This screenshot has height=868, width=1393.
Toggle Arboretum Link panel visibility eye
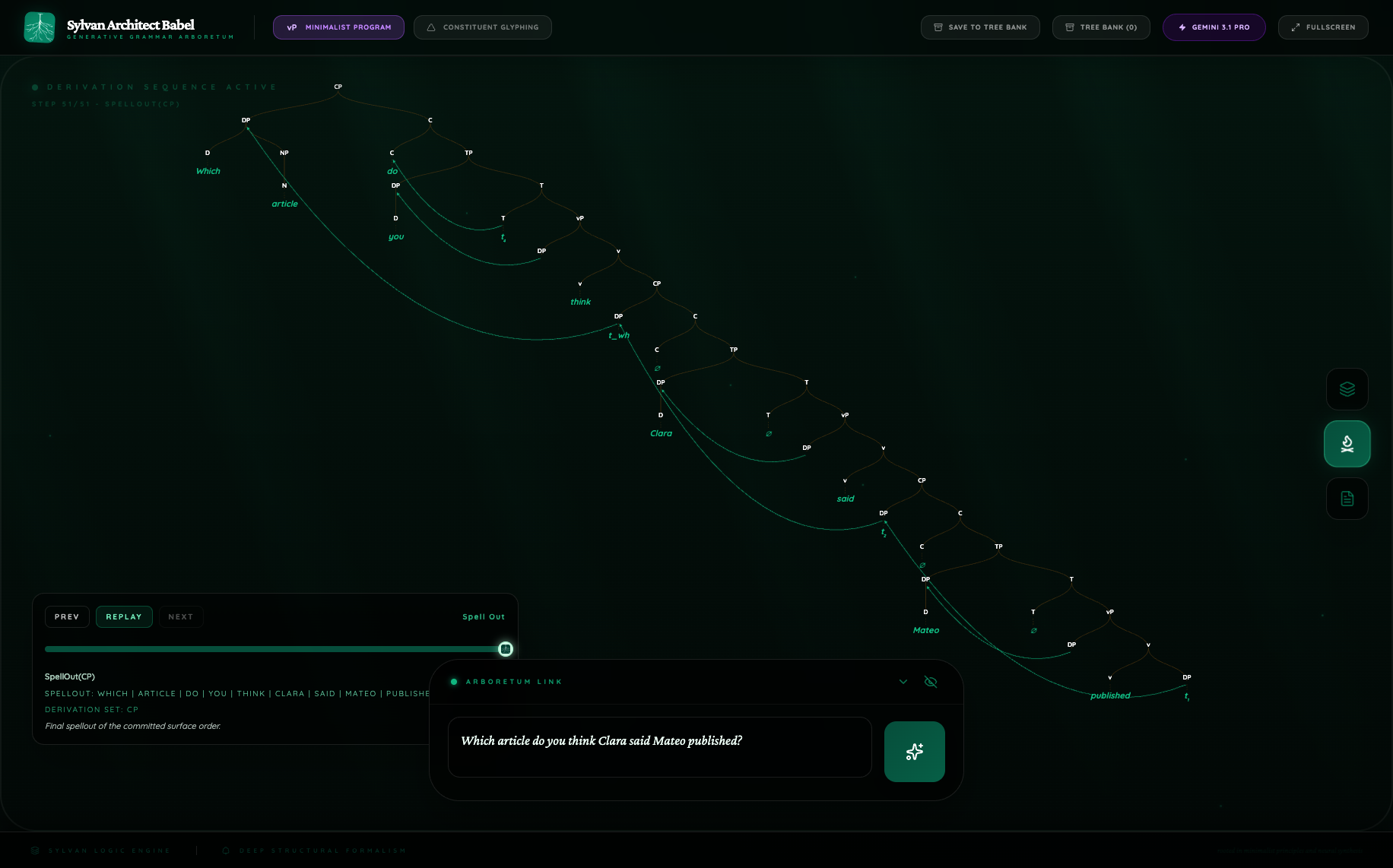(x=930, y=682)
